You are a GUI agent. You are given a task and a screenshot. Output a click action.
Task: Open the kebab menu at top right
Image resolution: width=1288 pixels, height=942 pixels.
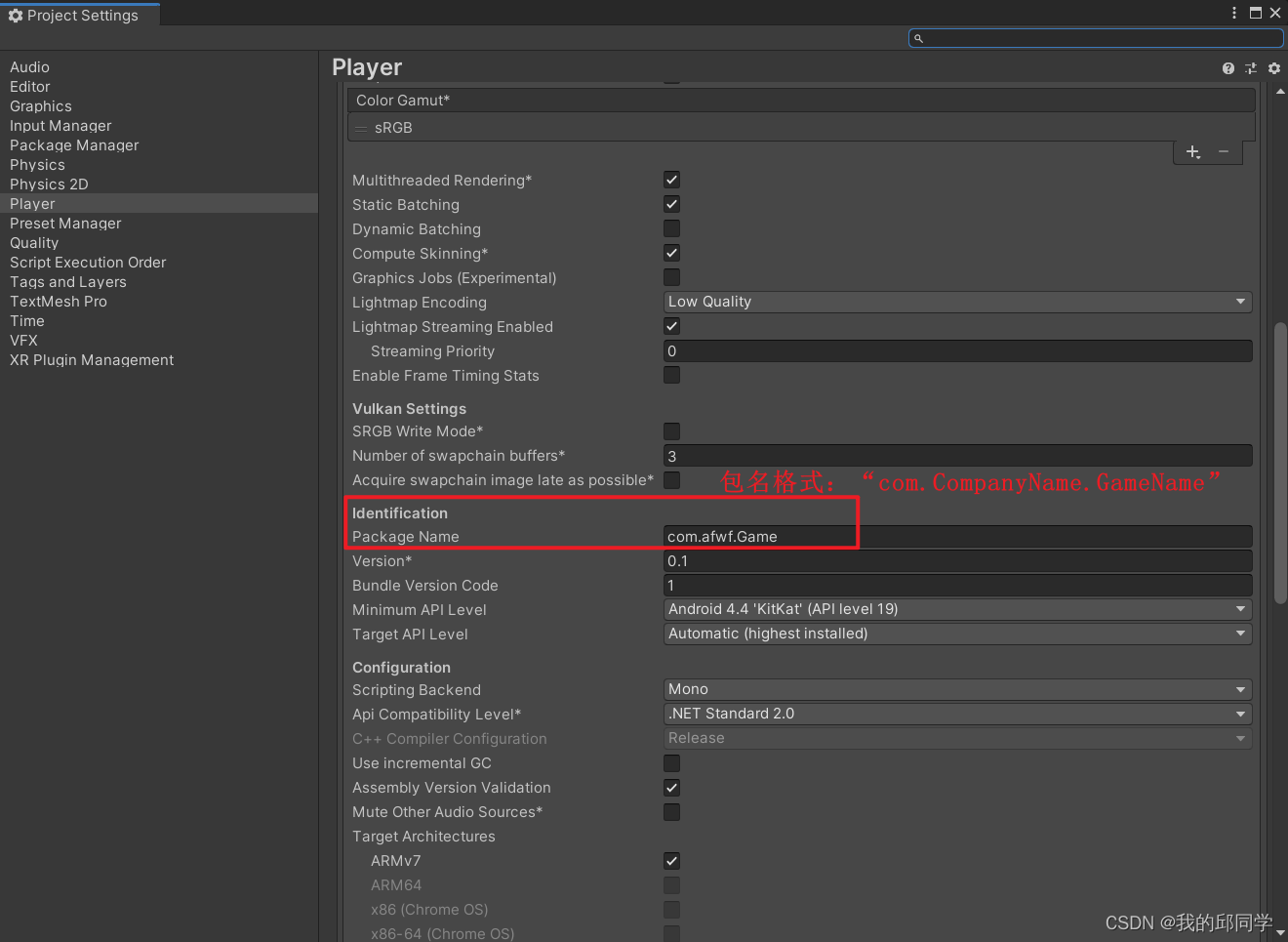pyautogui.click(x=1233, y=13)
